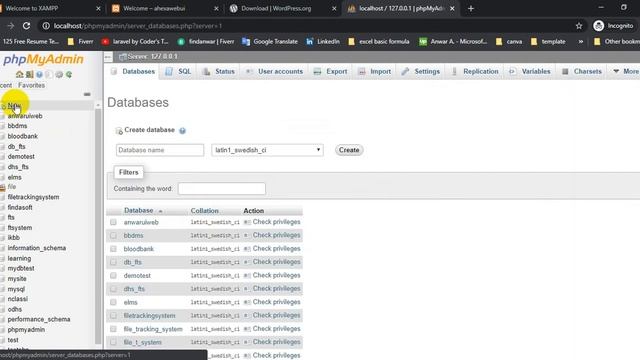
Task: Click the browser reload icon
Action: click(x=27, y=26)
